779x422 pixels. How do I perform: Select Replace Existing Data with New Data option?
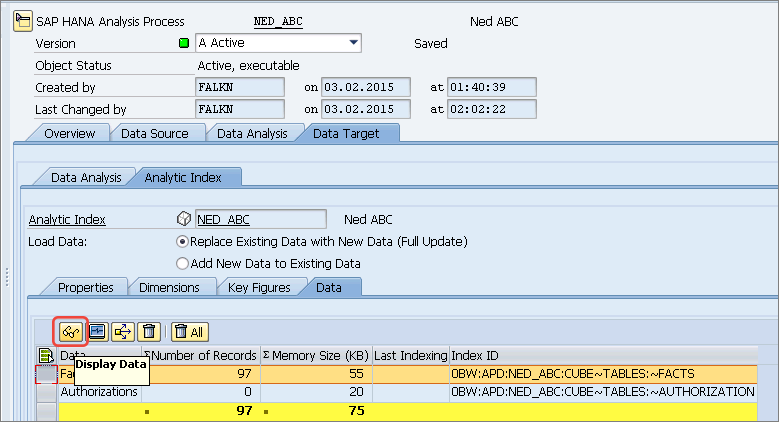(182, 242)
